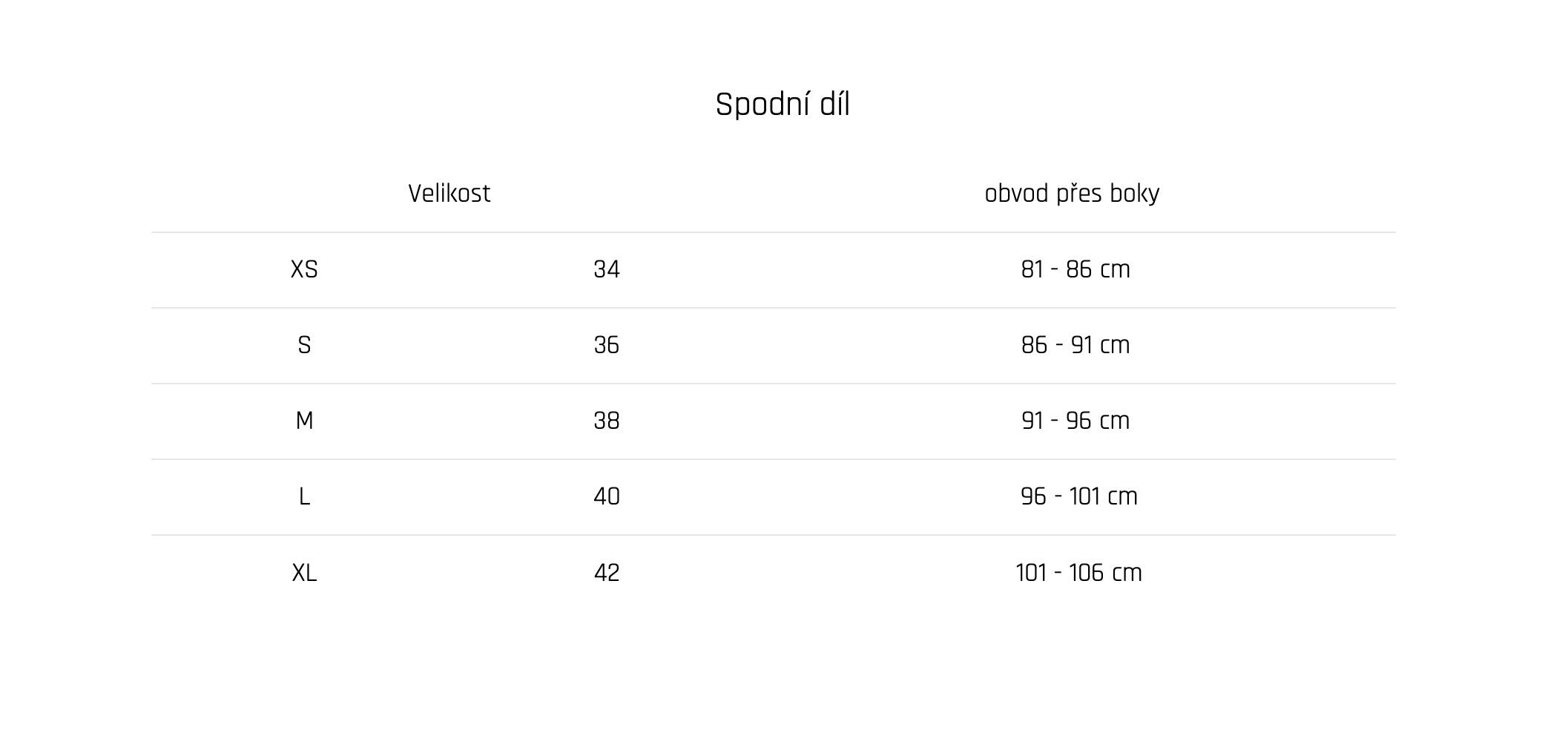Viewport: 1568px width, 739px height.
Task: Click numeric size 36
Action: click(x=607, y=345)
